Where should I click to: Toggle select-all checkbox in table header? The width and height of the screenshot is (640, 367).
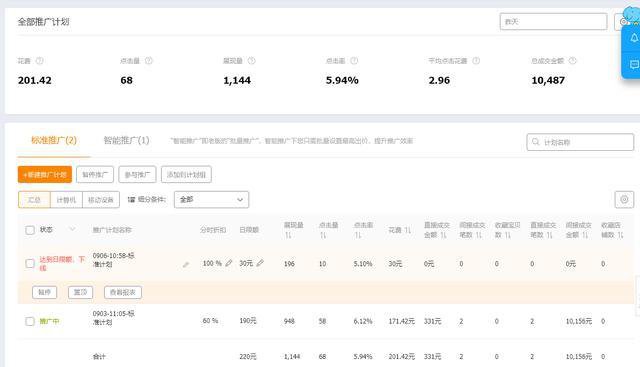pos(30,230)
